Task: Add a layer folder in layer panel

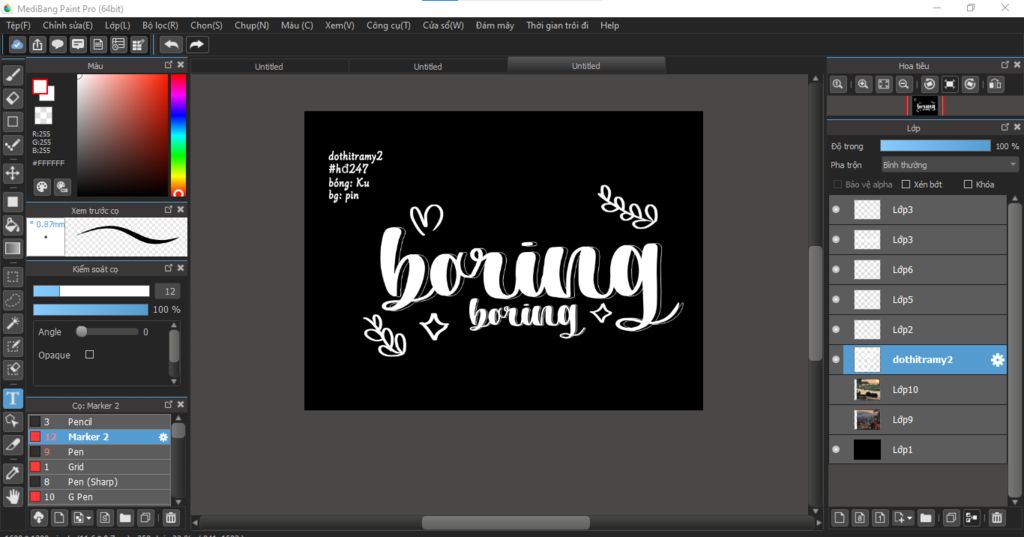Action: pyautogui.click(x=925, y=518)
